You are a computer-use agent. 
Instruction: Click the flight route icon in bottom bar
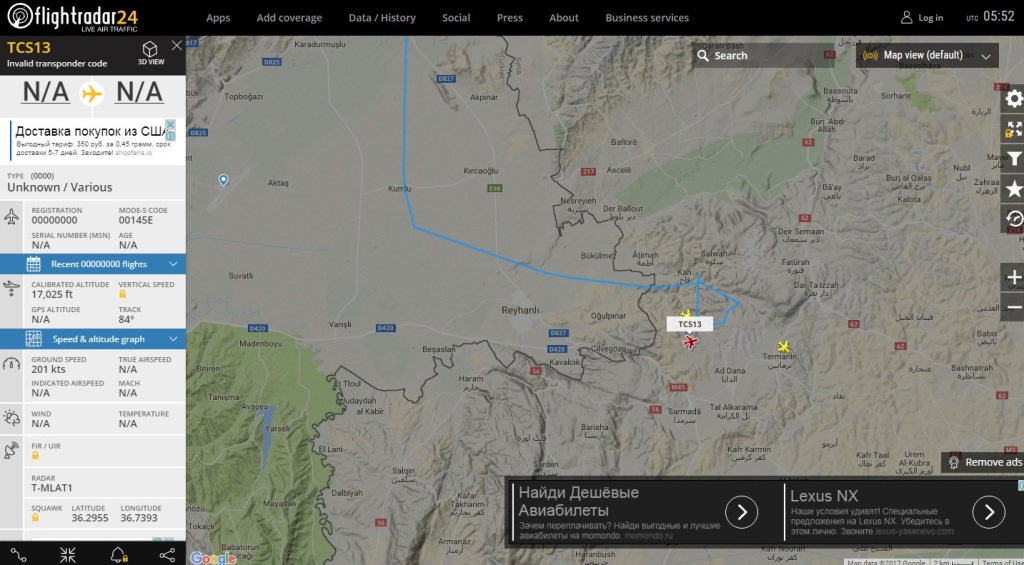click(x=18, y=555)
